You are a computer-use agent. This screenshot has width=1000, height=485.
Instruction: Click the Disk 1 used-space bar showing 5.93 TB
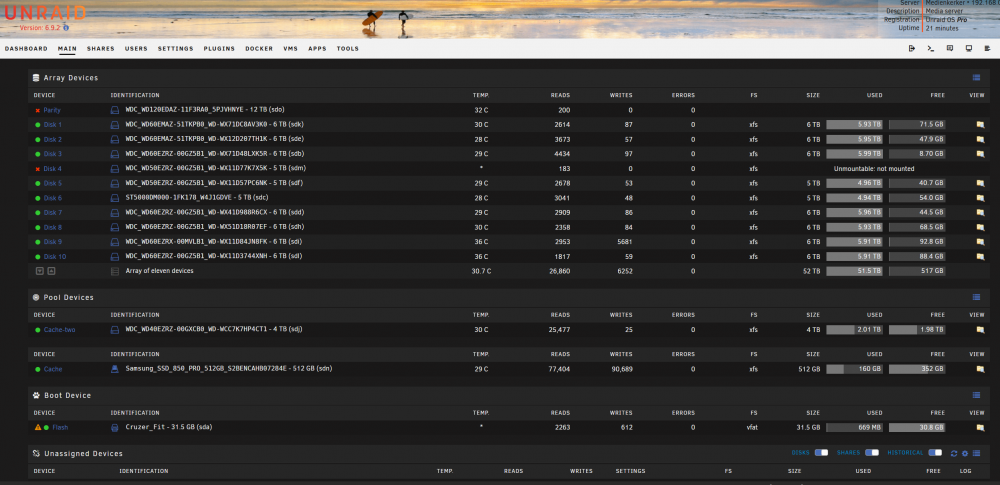(855, 124)
